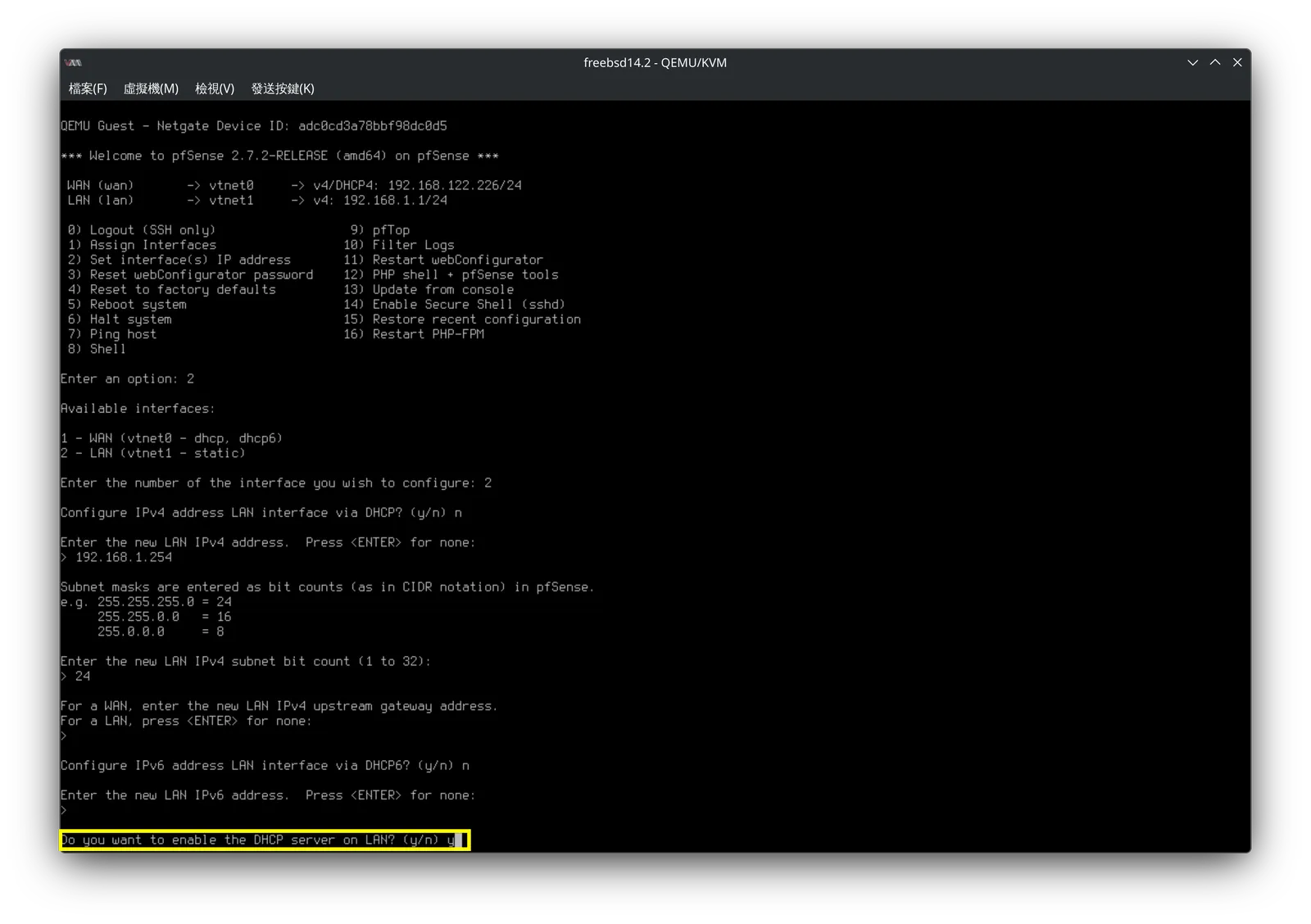Click menu entry '2) Set interface(s) IP address'
This screenshot has width=1311, height=924.
(179, 260)
